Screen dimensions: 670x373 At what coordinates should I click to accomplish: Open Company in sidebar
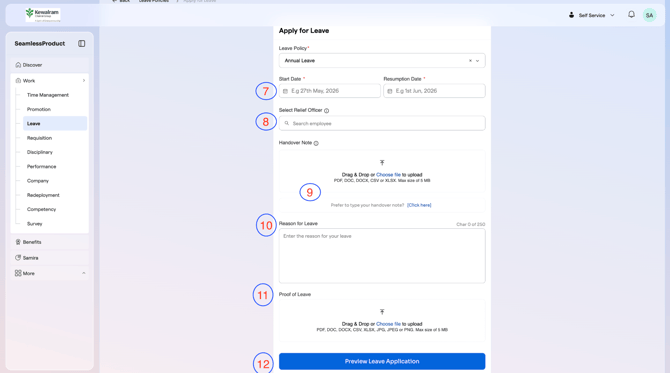38,181
